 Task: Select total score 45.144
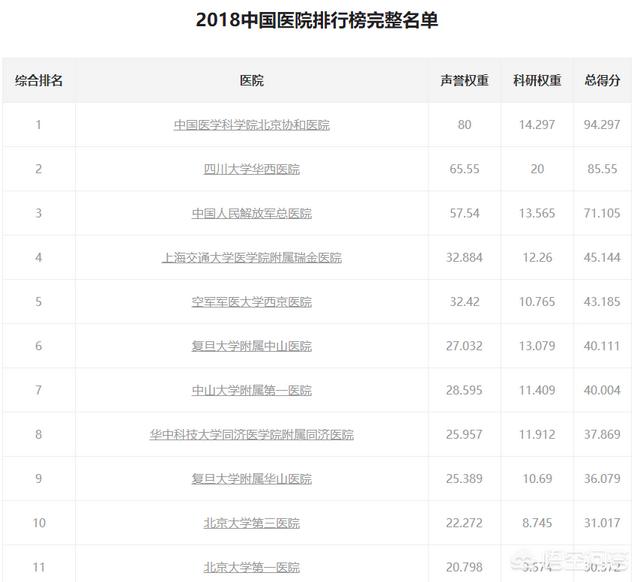click(x=602, y=258)
